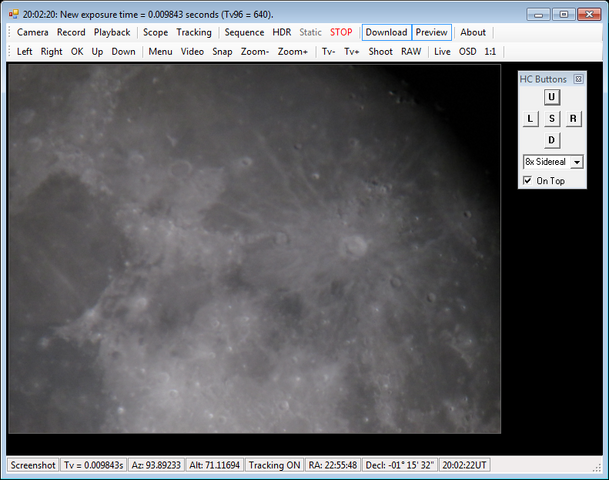Open the Scope menu
Image resolution: width=609 pixels, height=480 pixels.
(155, 32)
